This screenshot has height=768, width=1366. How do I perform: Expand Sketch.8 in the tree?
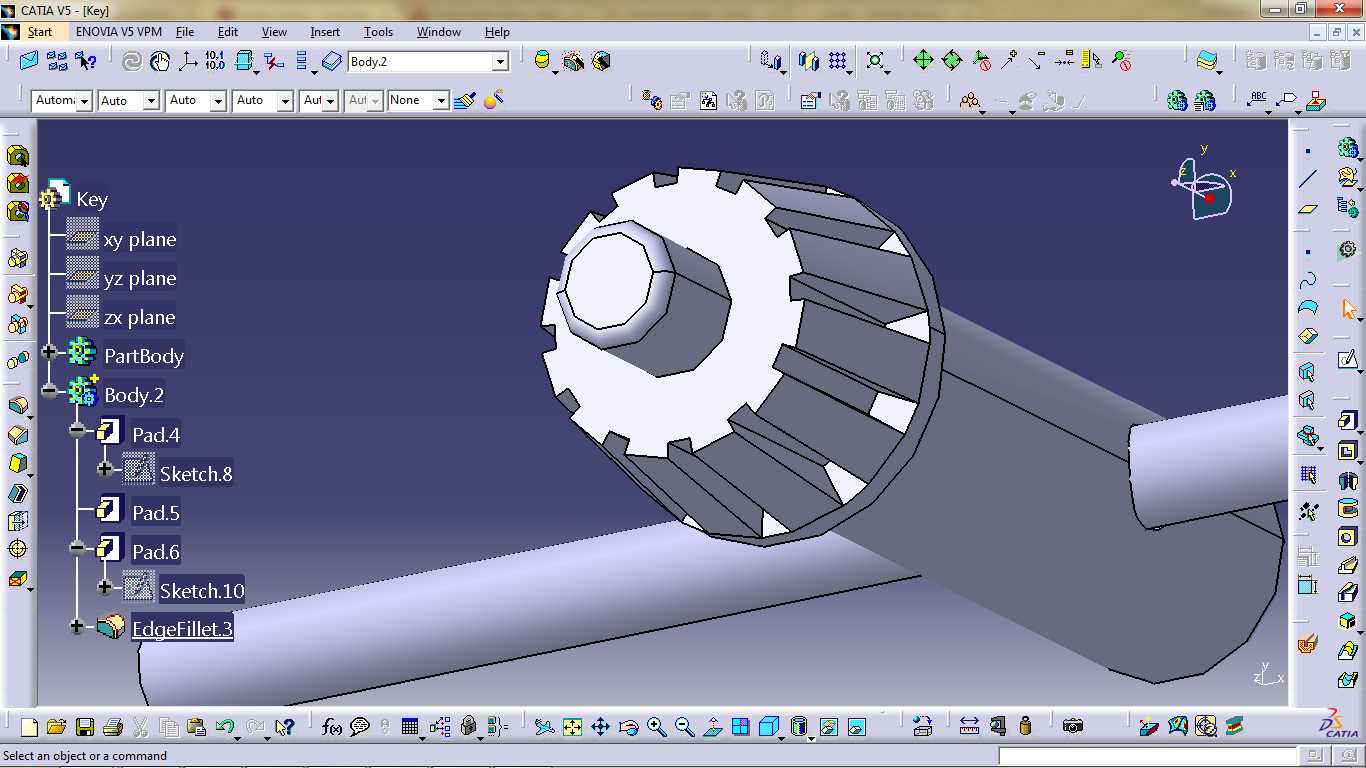(105, 469)
